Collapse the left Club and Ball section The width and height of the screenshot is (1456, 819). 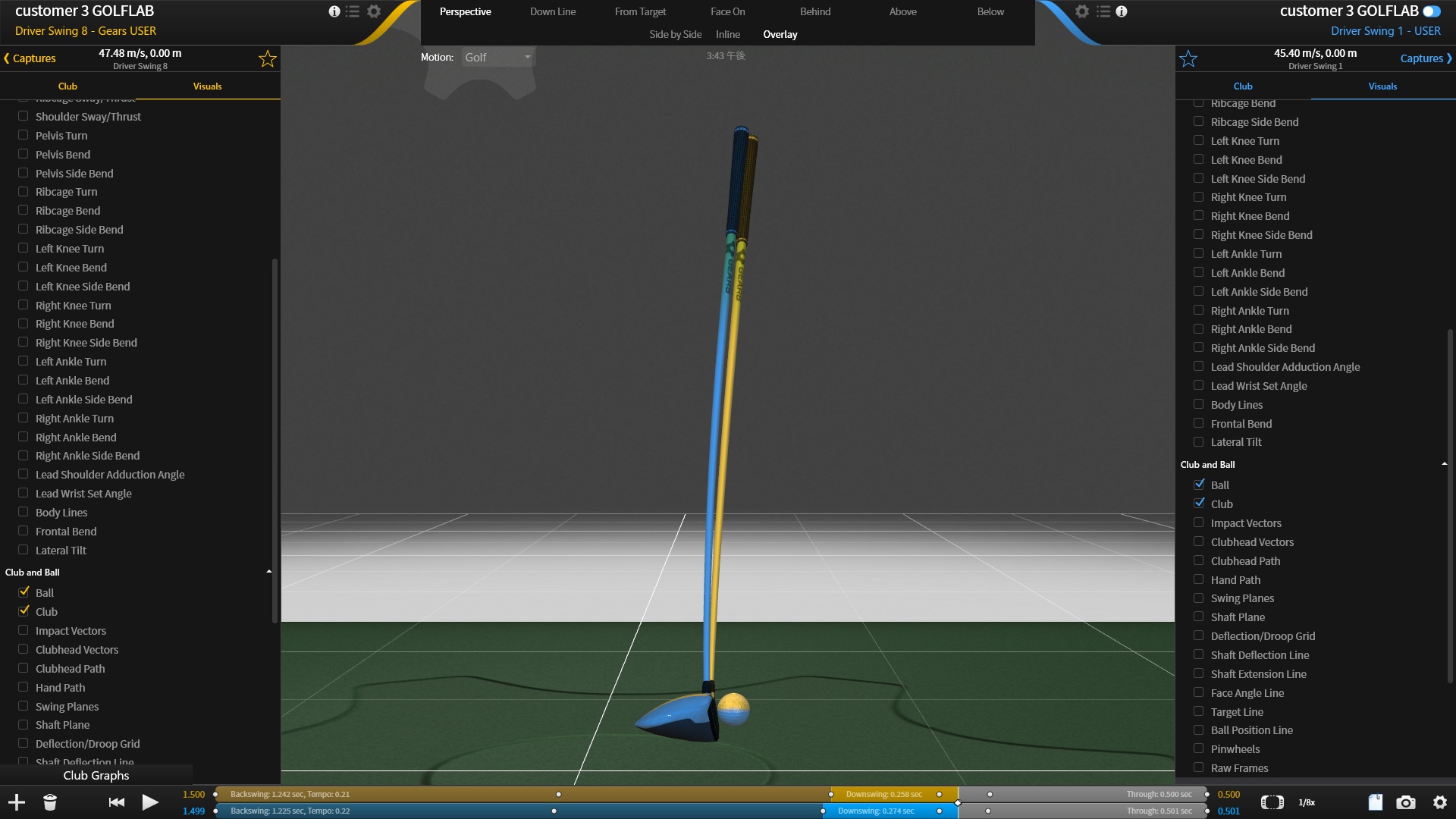tap(268, 572)
